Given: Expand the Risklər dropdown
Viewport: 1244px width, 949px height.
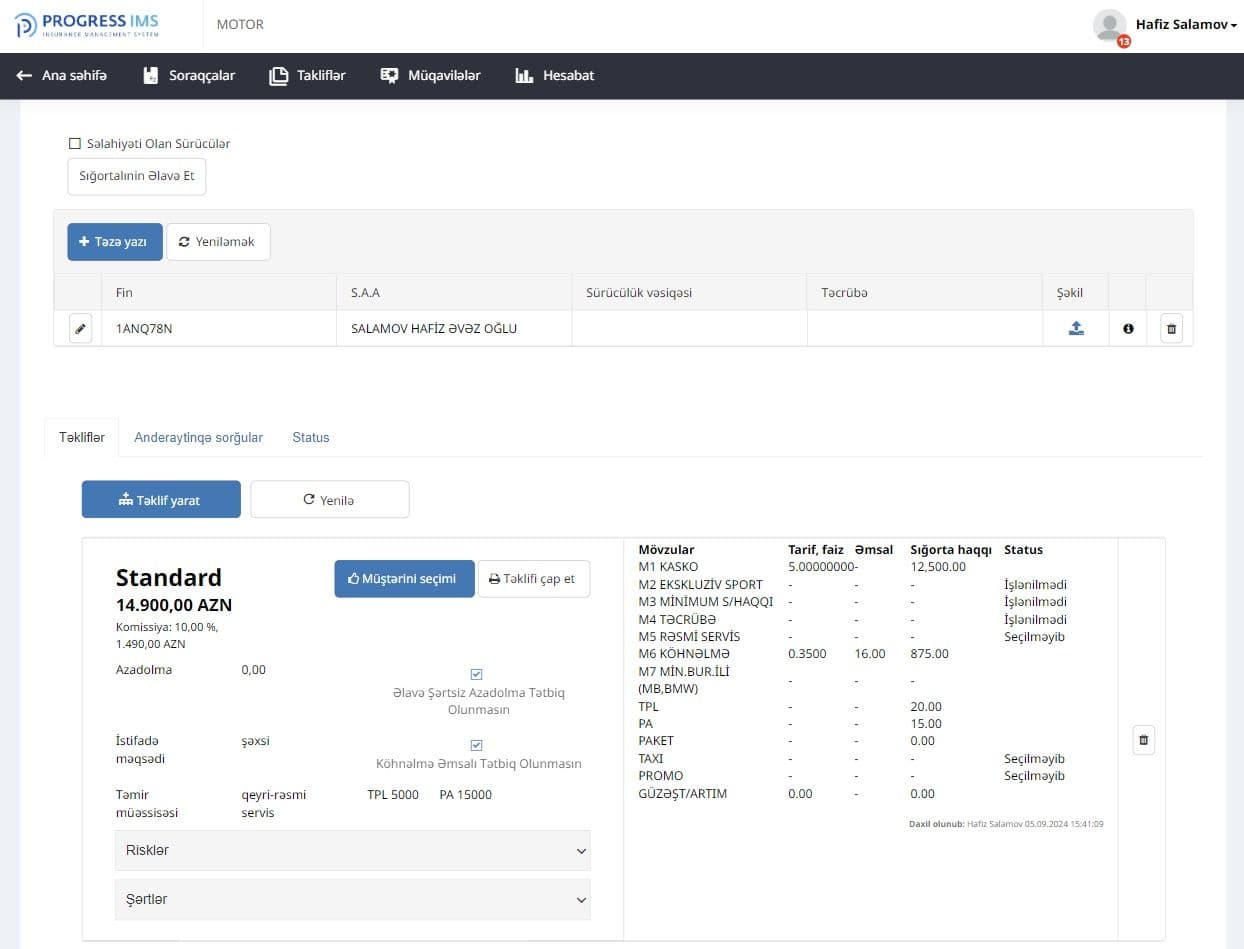Looking at the screenshot, I should 353,850.
